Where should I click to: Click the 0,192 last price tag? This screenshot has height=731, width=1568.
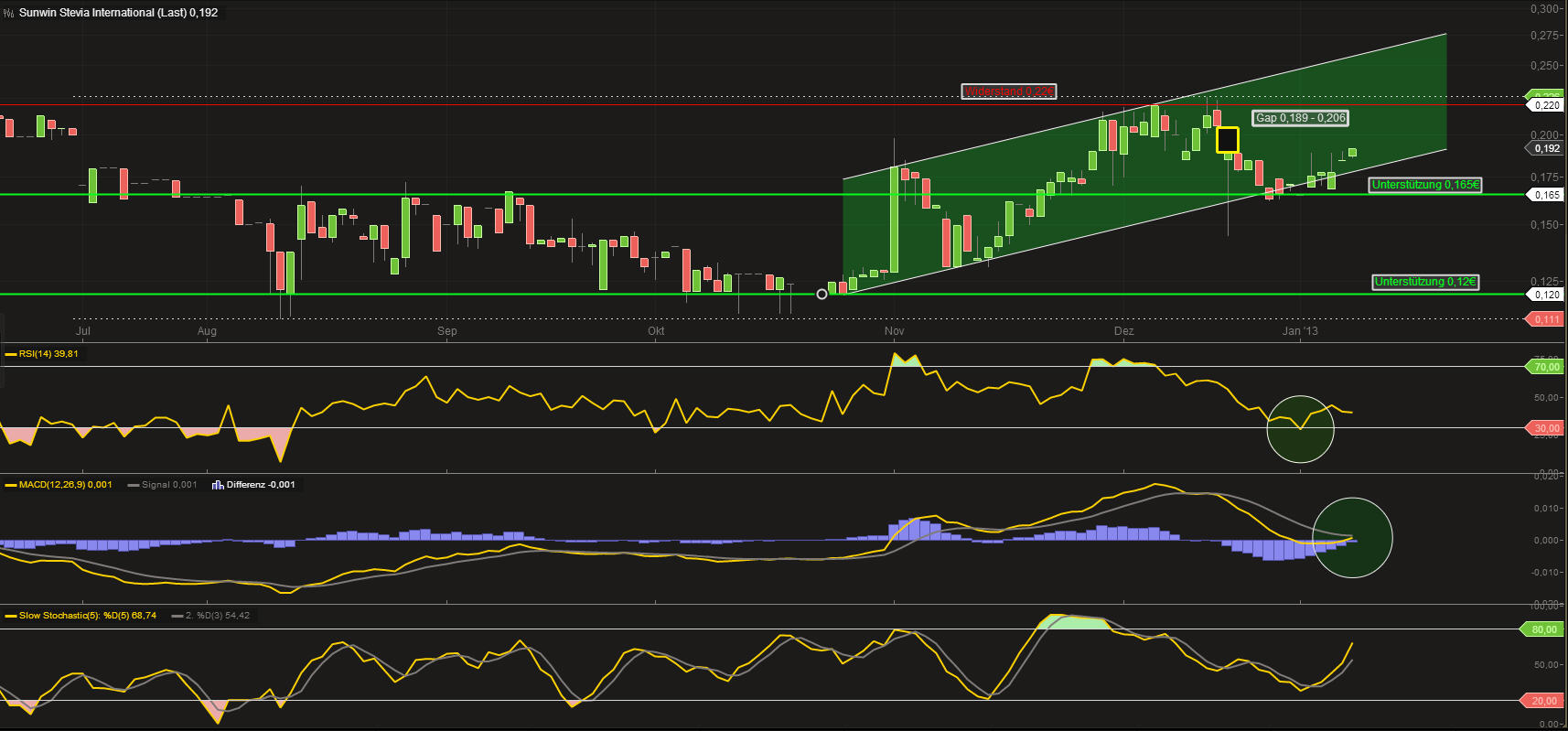pos(1544,148)
